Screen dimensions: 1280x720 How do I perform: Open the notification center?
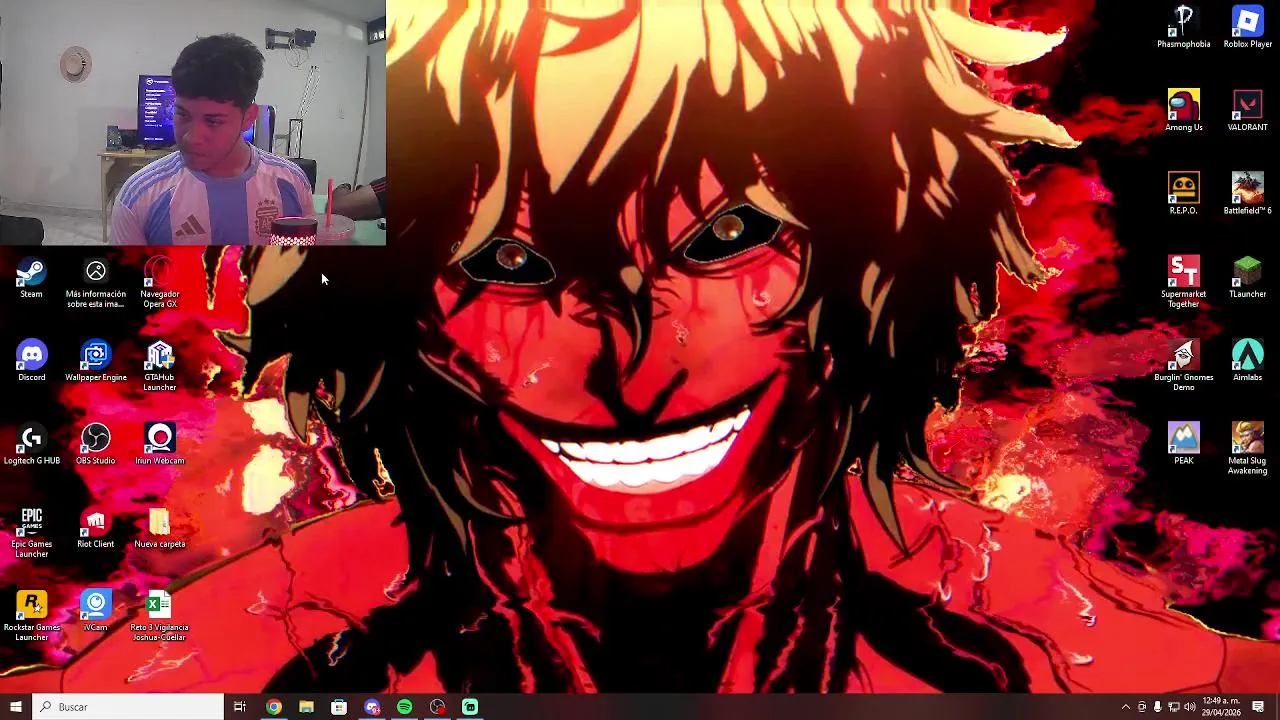pos(1258,707)
